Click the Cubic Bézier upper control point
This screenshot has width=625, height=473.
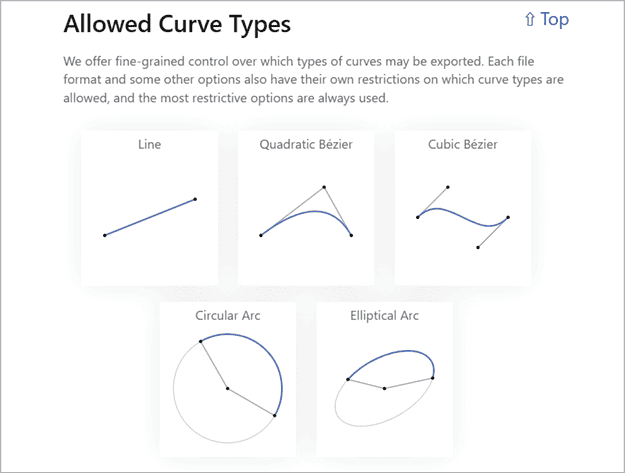(448, 187)
